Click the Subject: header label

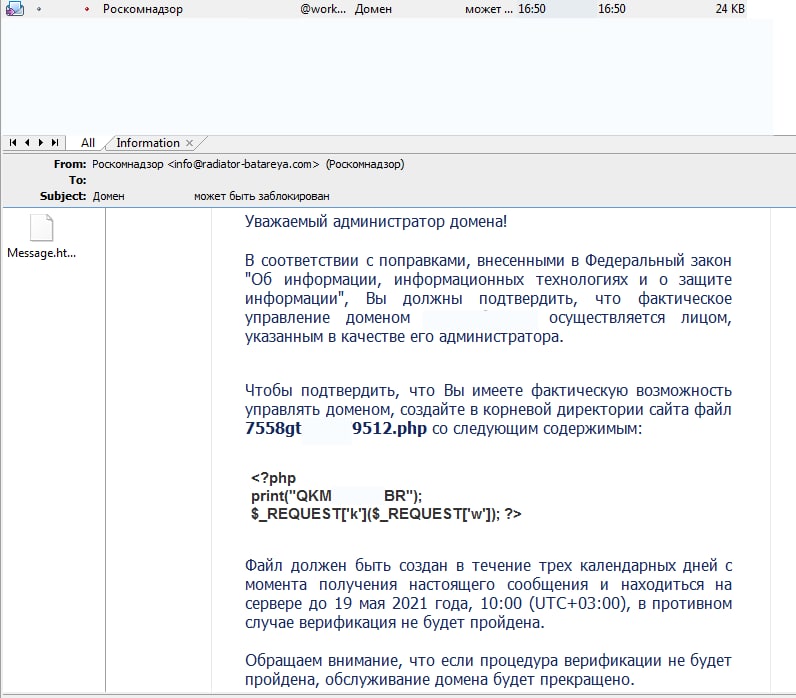pyautogui.click(x=63, y=196)
